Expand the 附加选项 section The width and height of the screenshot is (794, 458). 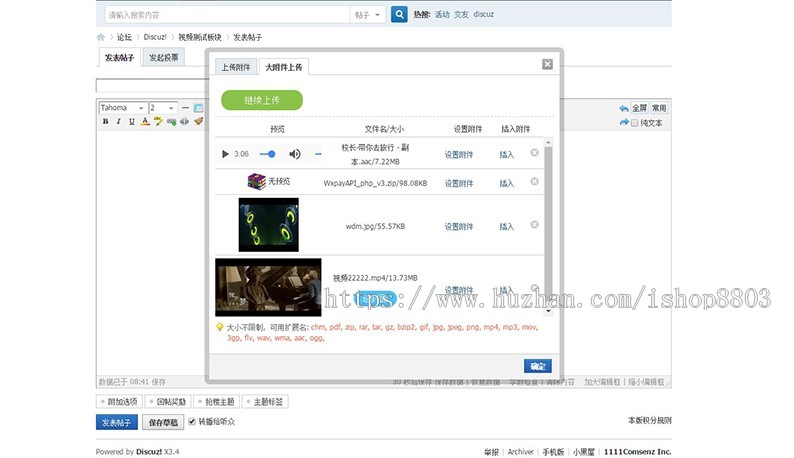tap(119, 402)
